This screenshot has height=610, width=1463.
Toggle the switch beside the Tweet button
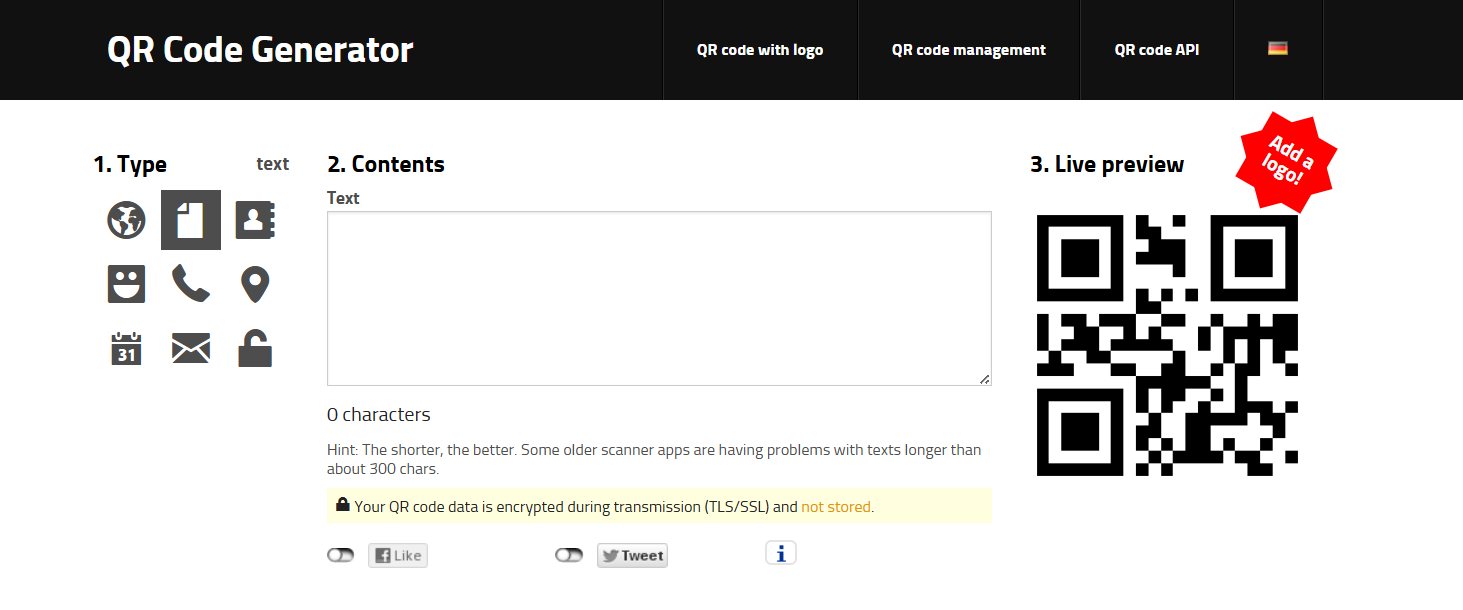coord(569,555)
